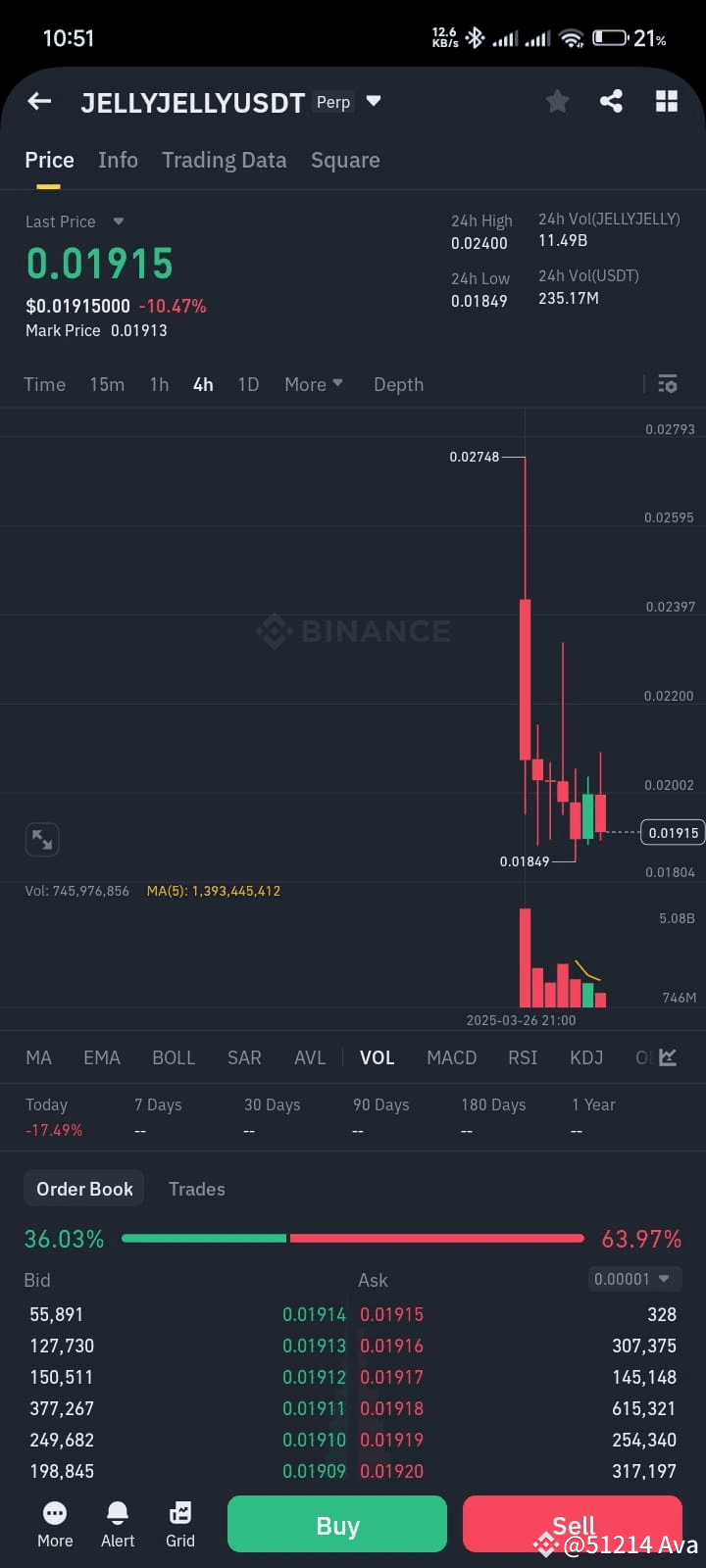
Task: Select the 1D chart interval
Action: pos(248,384)
